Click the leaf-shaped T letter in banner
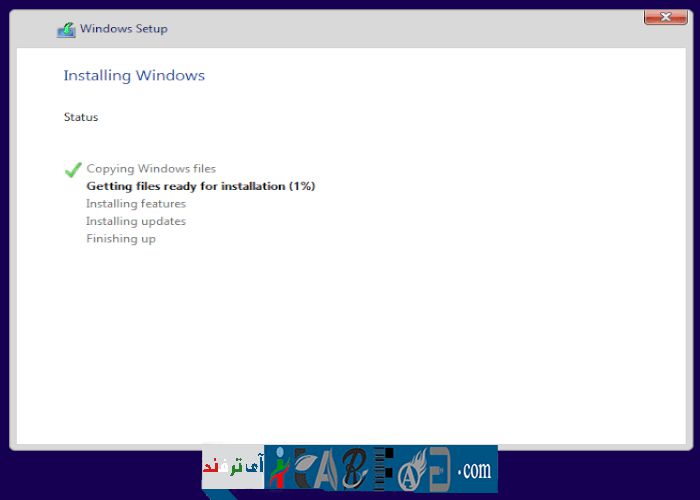 click(x=303, y=470)
